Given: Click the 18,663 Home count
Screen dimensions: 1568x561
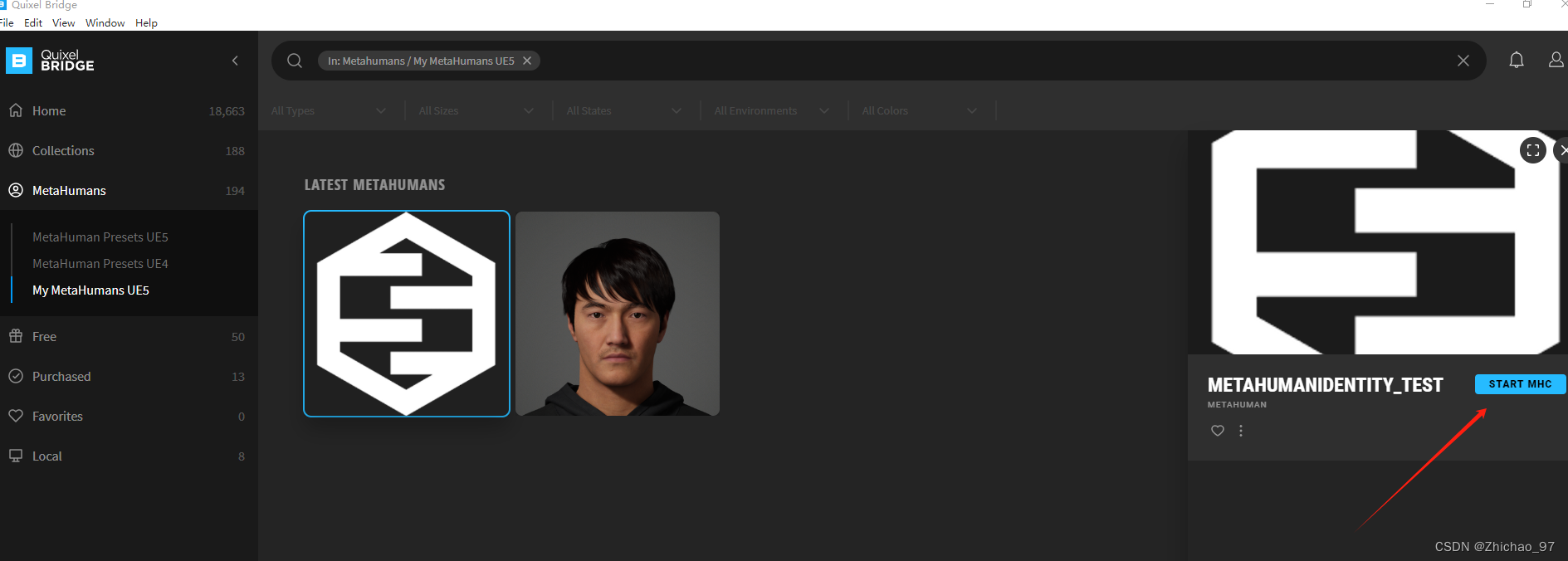Looking at the screenshot, I should (227, 111).
